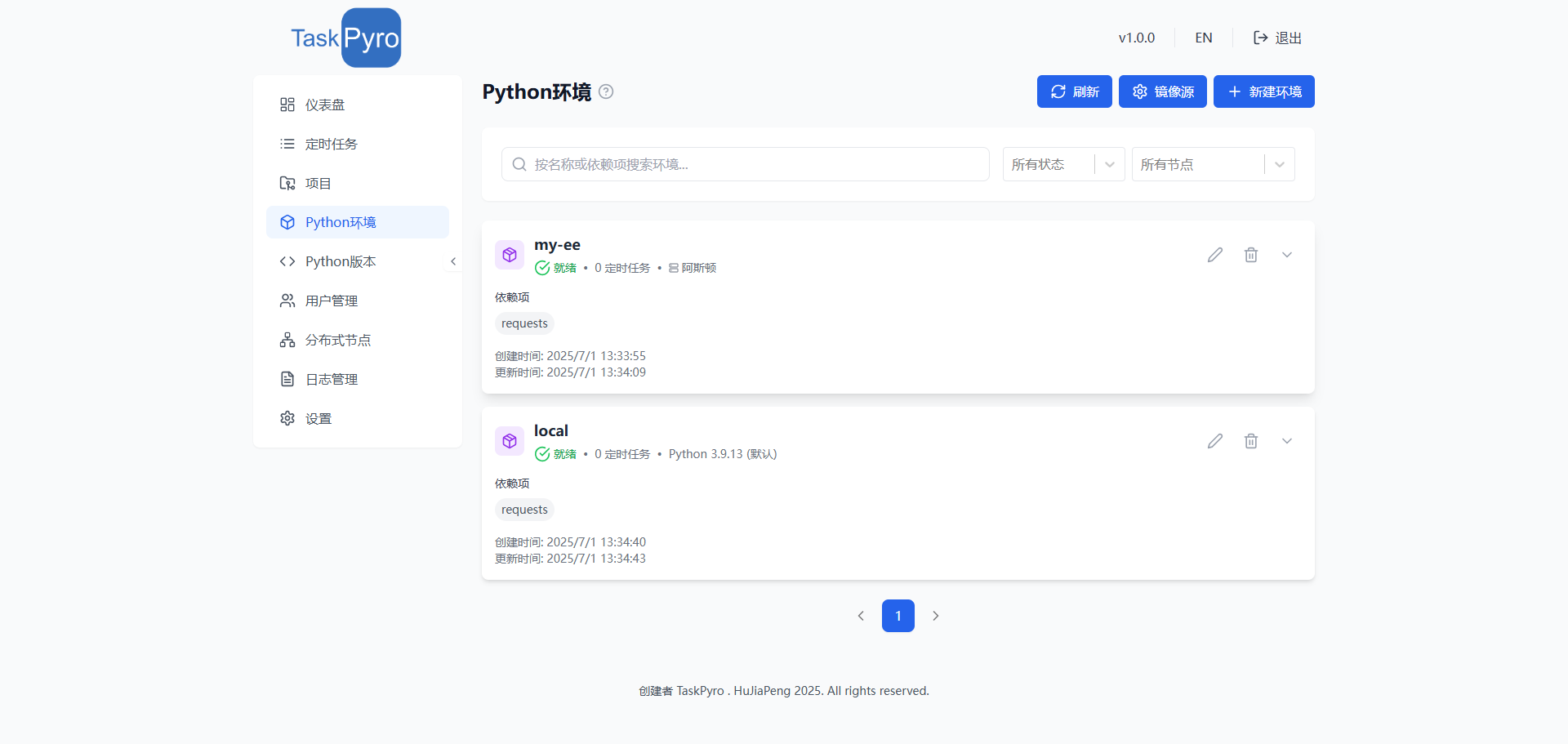The image size is (1568, 744).
Task: Switch interface language to EN
Action: [x=1203, y=38]
